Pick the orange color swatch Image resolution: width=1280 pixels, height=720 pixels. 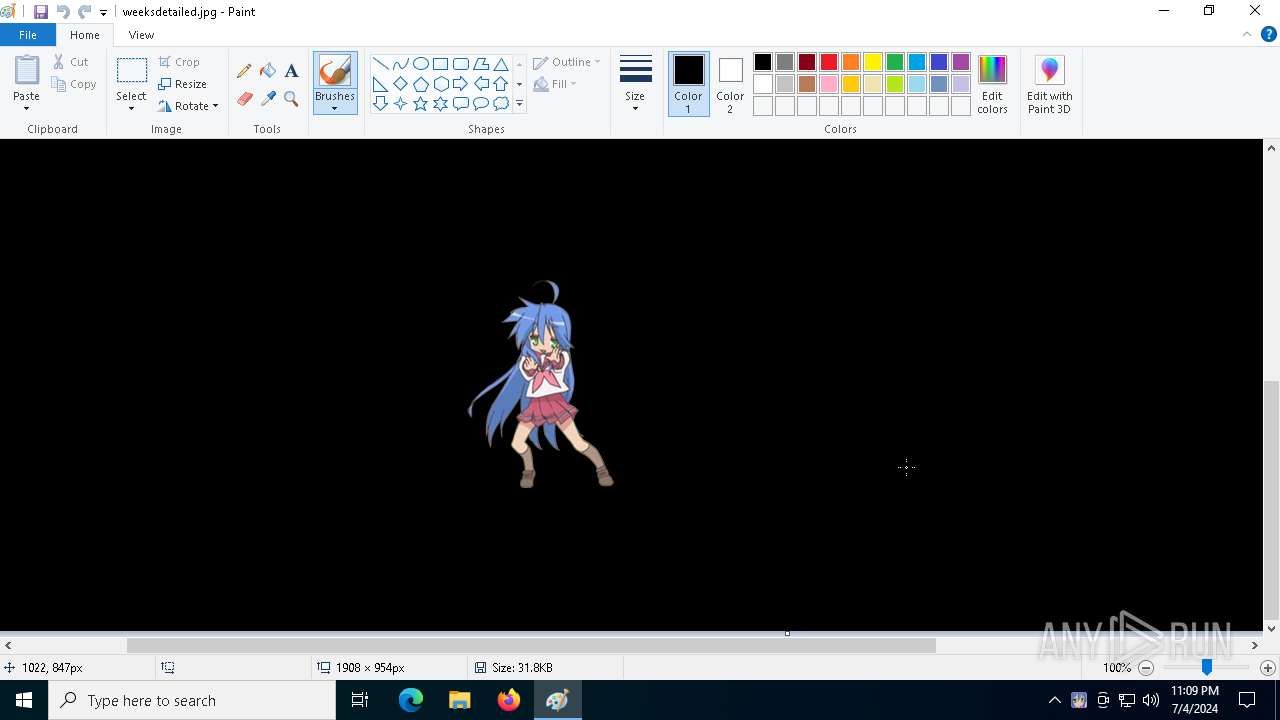[x=851, y=62]
